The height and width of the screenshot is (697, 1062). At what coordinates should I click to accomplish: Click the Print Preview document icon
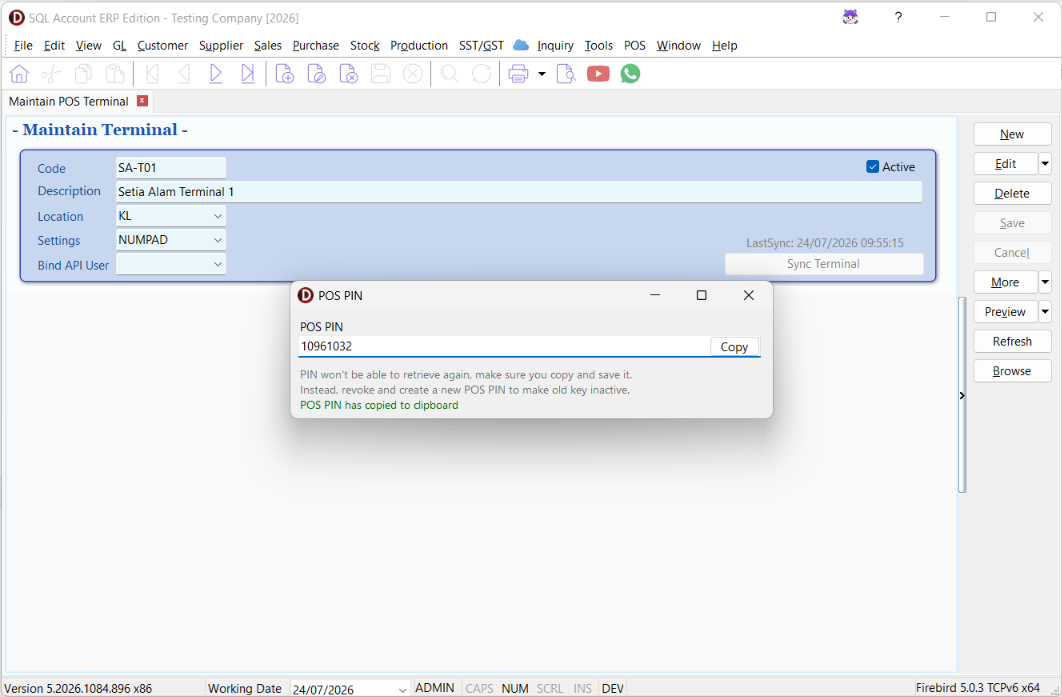click(x=566, y=74)
